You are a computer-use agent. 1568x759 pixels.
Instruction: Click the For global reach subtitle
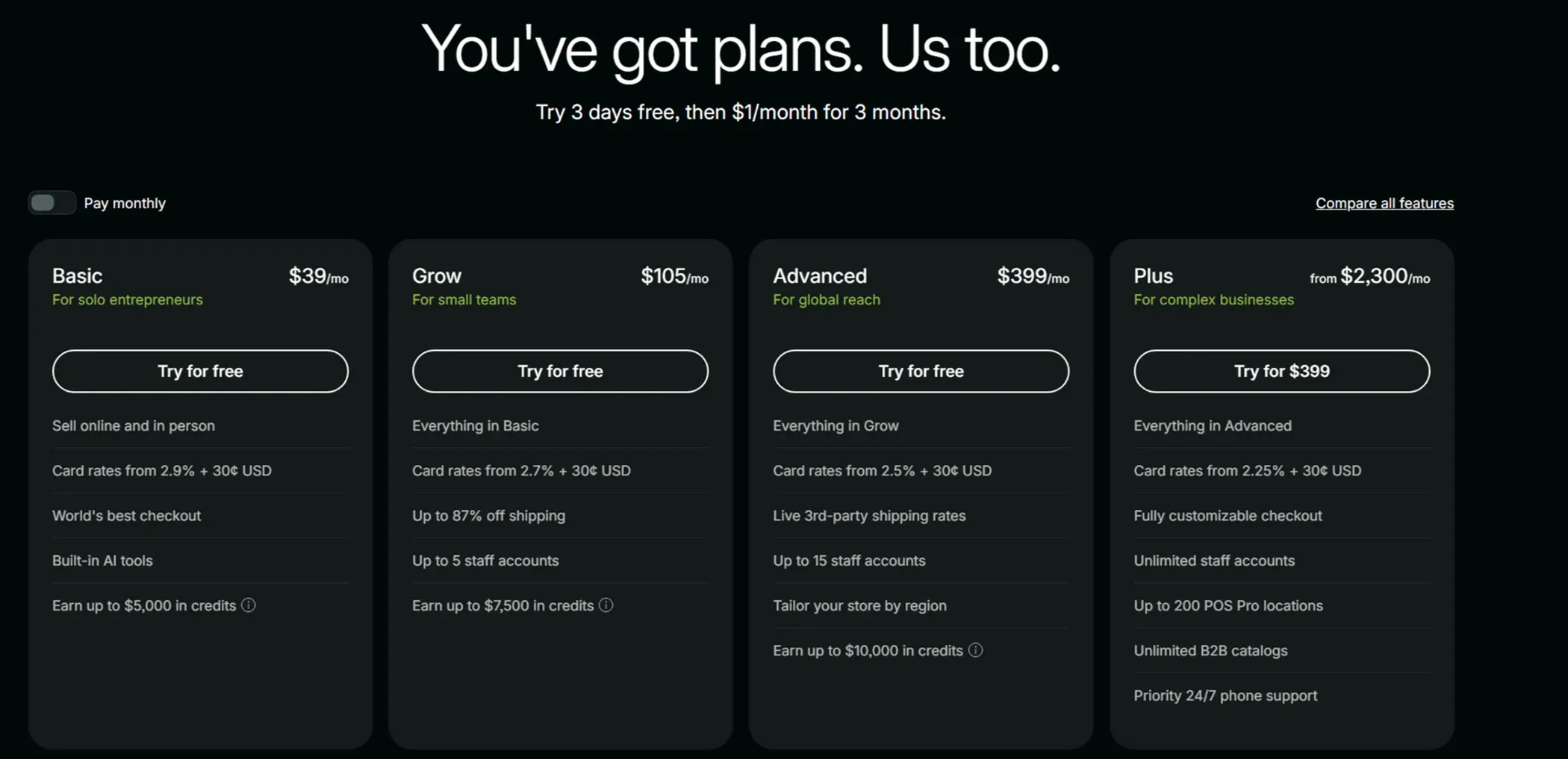826,299
